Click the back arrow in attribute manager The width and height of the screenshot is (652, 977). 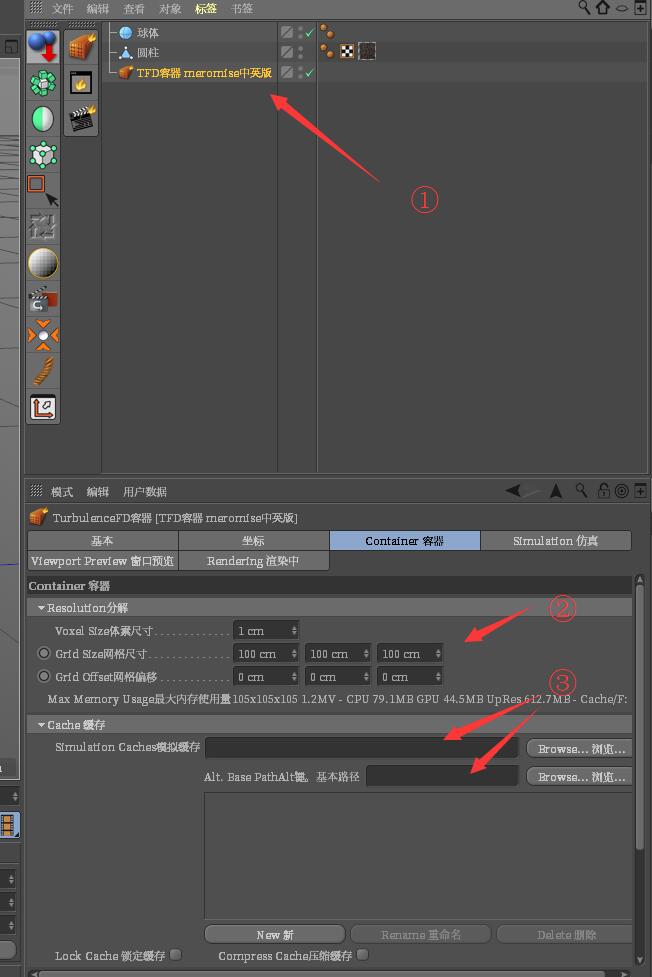point(515,491)
